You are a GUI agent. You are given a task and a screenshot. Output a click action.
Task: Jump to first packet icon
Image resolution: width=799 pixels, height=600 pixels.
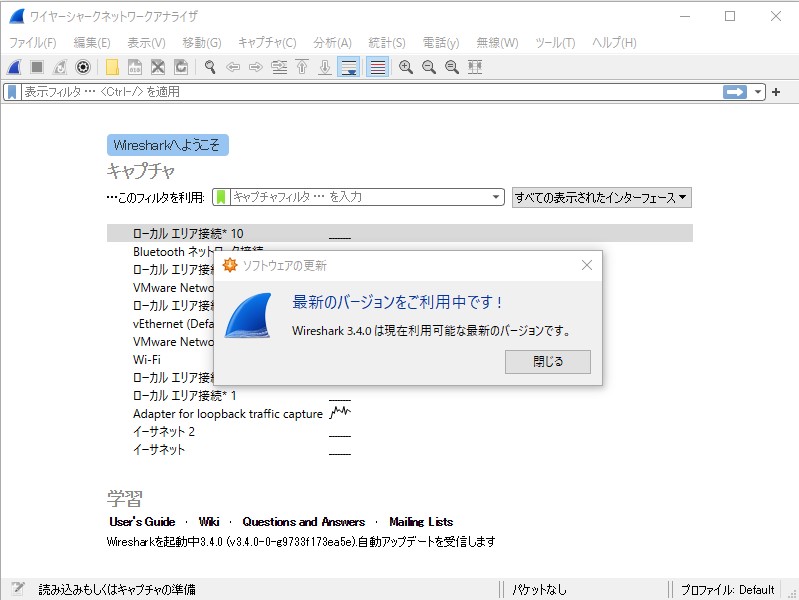302,67
